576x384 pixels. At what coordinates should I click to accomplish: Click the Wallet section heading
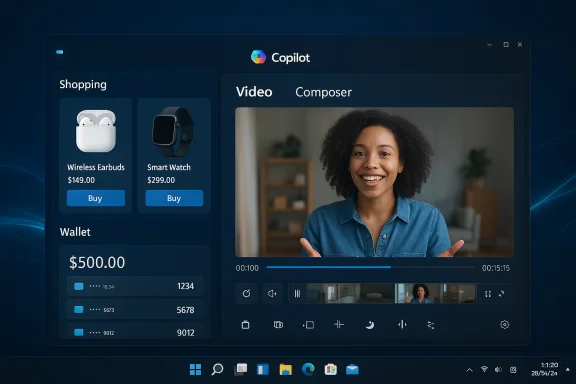(75, 232)
